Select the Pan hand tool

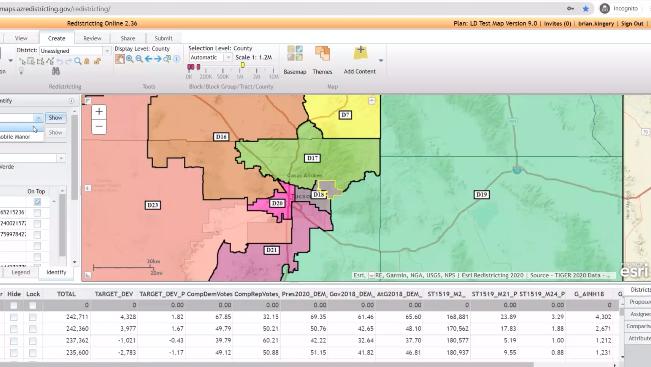(120, 59)
